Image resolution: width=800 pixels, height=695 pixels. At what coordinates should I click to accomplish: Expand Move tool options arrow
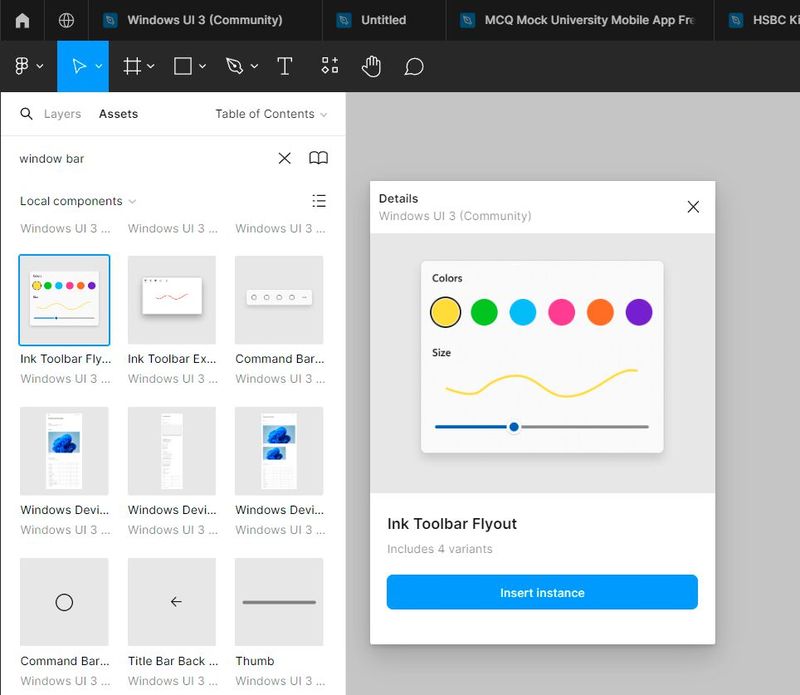tap(99, 66)
